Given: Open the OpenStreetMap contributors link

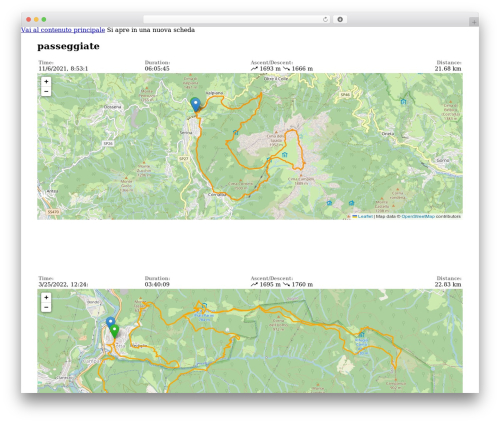Looking at the screenshot, I should click(x=418, y=216).
